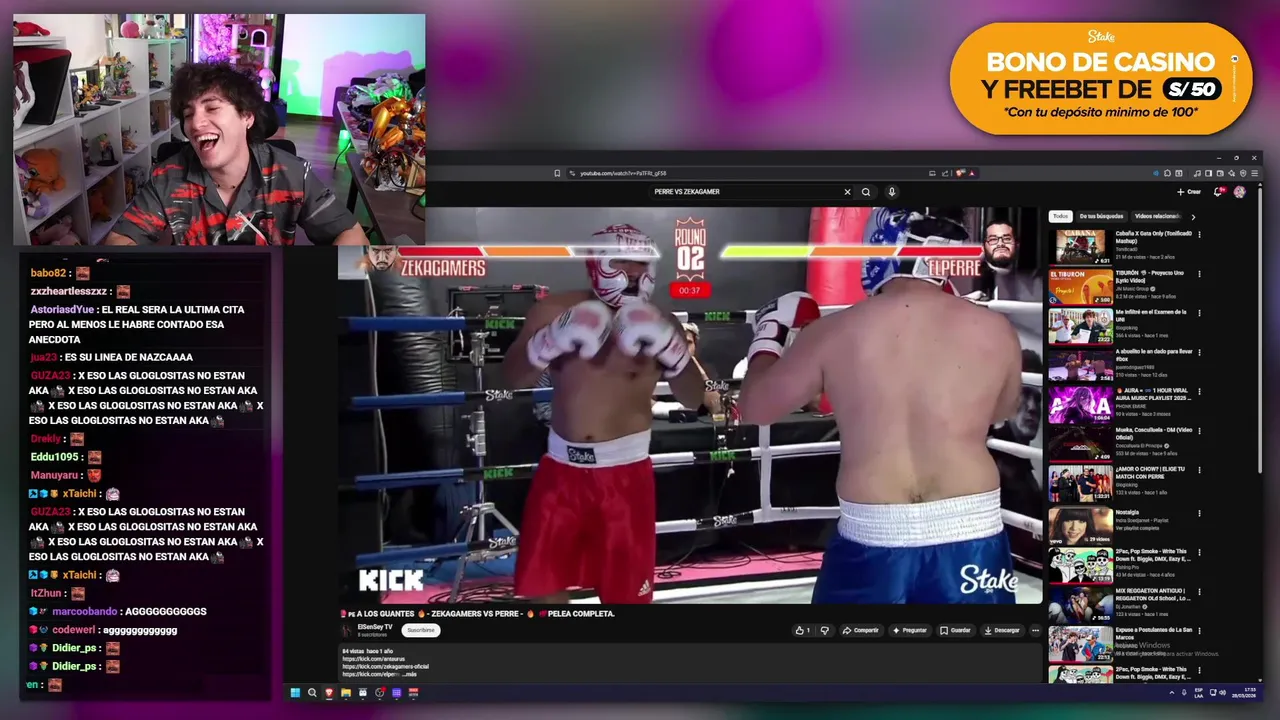Viewport: 1280px width, 720px height.
Task: Click the browser address bar URL
Action: click(623, 173)
